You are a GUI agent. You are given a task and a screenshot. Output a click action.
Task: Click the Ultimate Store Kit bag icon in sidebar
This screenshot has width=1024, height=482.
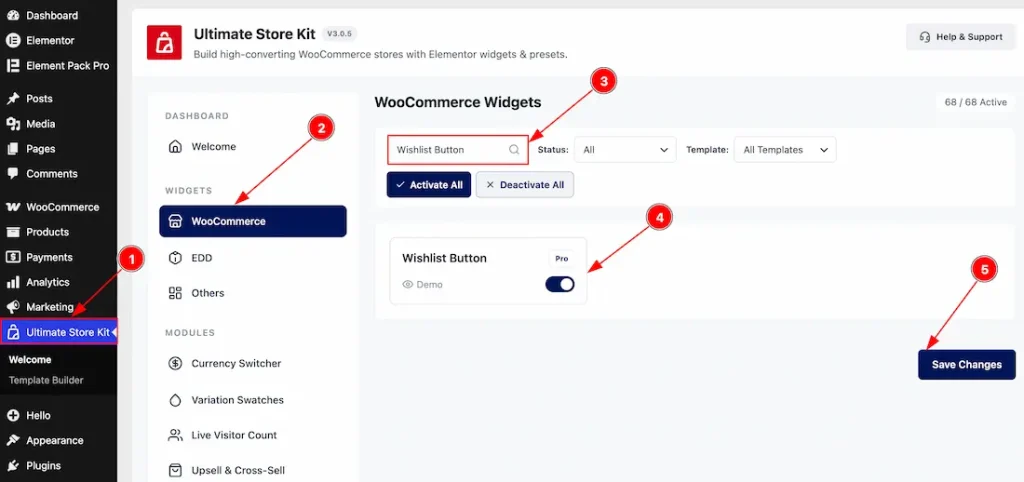[12, 332]
